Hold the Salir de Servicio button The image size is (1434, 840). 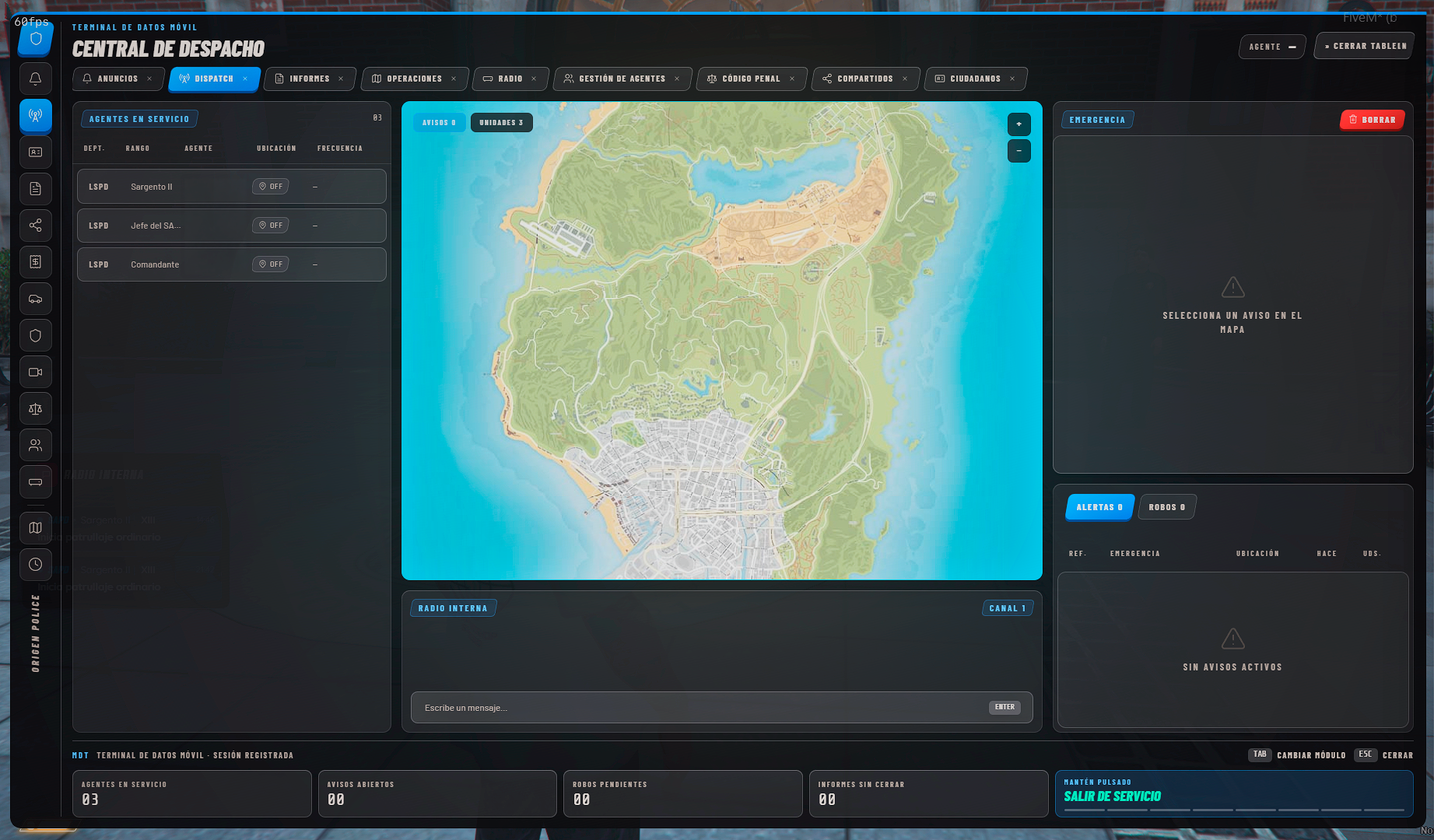pos(1234,793)
